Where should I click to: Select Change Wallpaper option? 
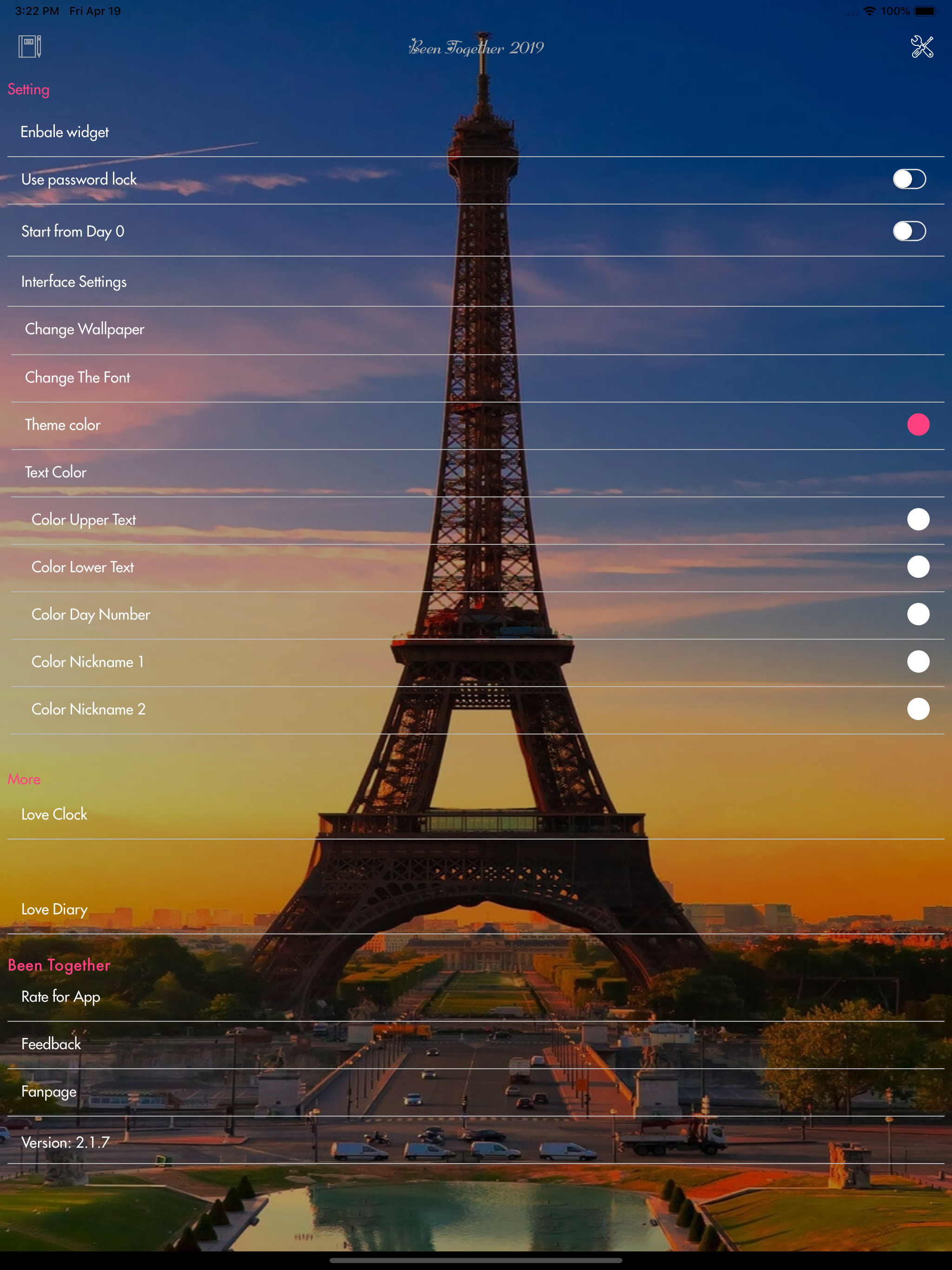(x=85, y=330)
